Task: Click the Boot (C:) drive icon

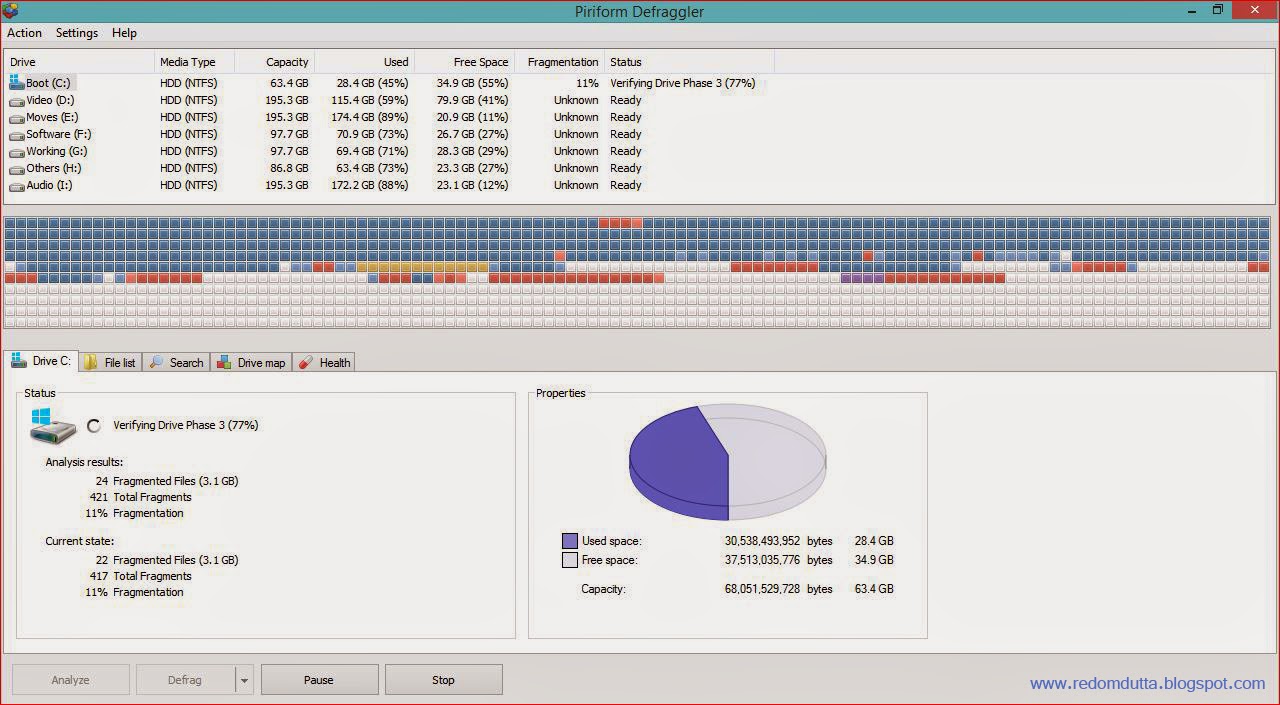Action: (x=17, y=83)
